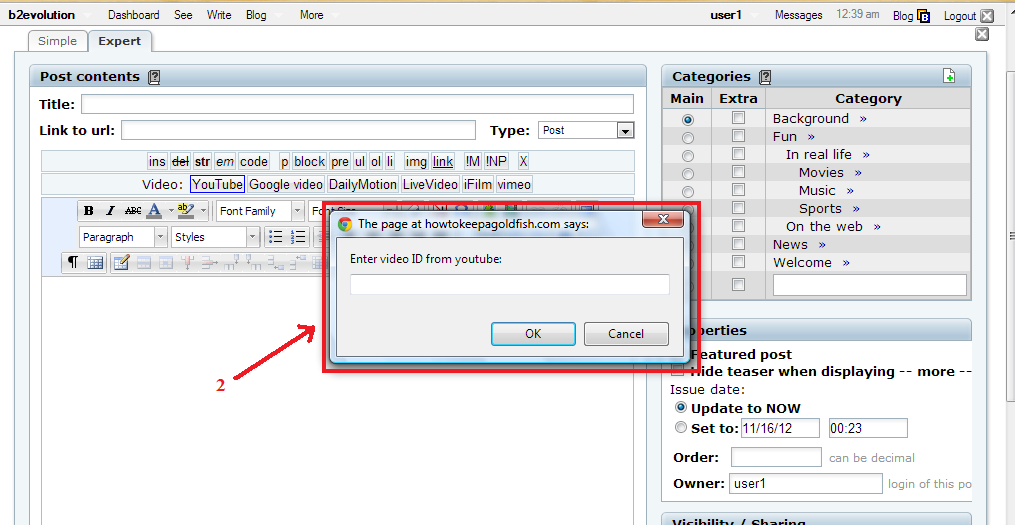Image resolution: width=1015 pixels, height=525 pixels.
Task: Open Welcome category link arrows »
Action: 846,263
